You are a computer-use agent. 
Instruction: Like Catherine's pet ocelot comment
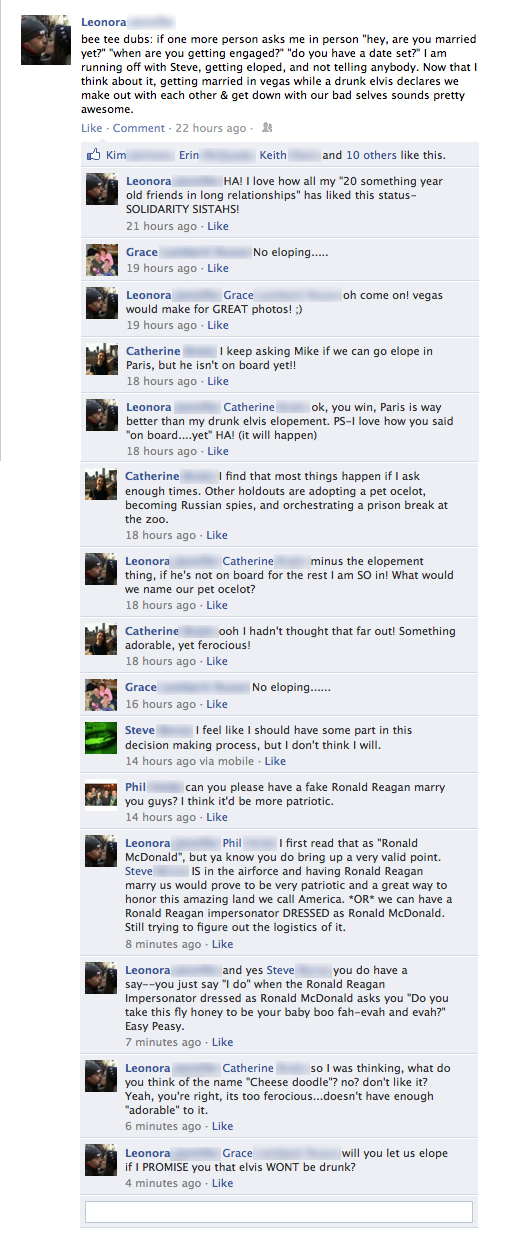coord(217,535)
